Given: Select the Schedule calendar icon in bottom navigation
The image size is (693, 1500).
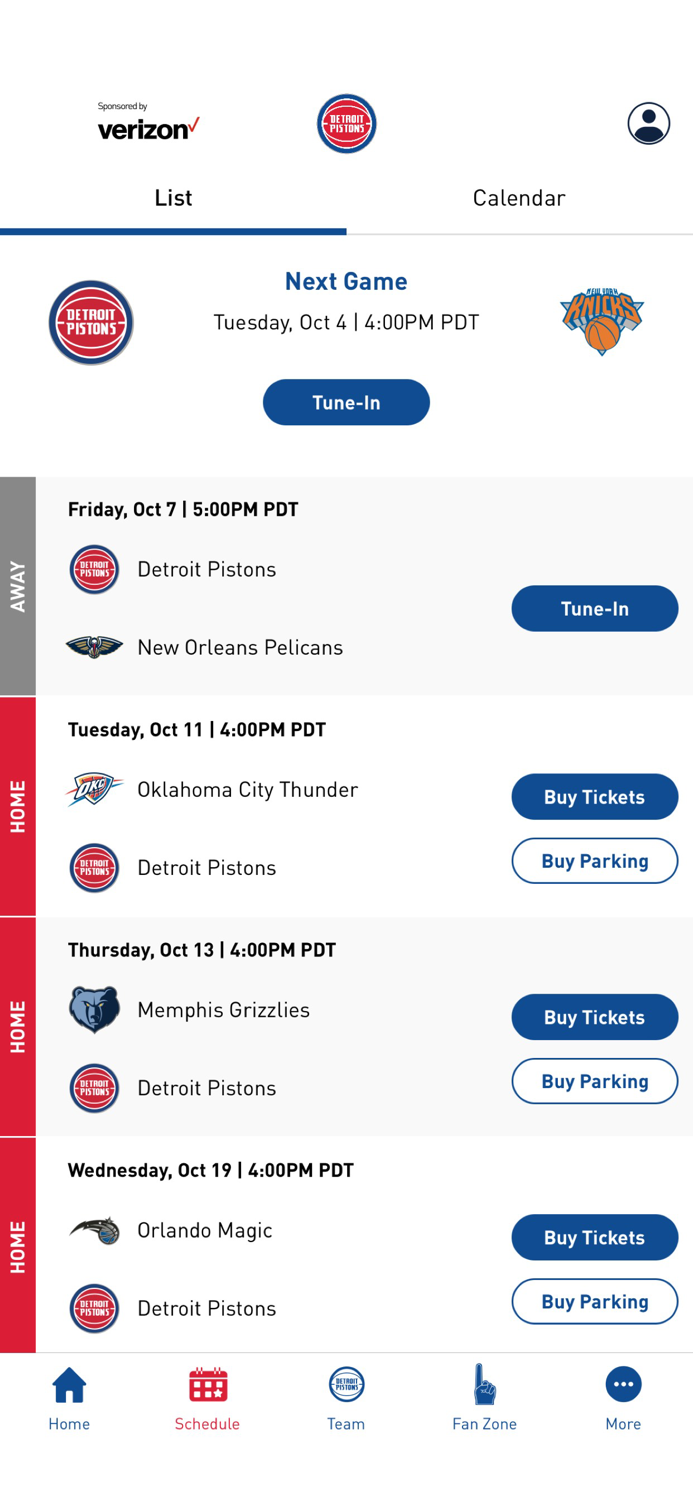Looking at the screenshot, I should [x=207, y=1386].
